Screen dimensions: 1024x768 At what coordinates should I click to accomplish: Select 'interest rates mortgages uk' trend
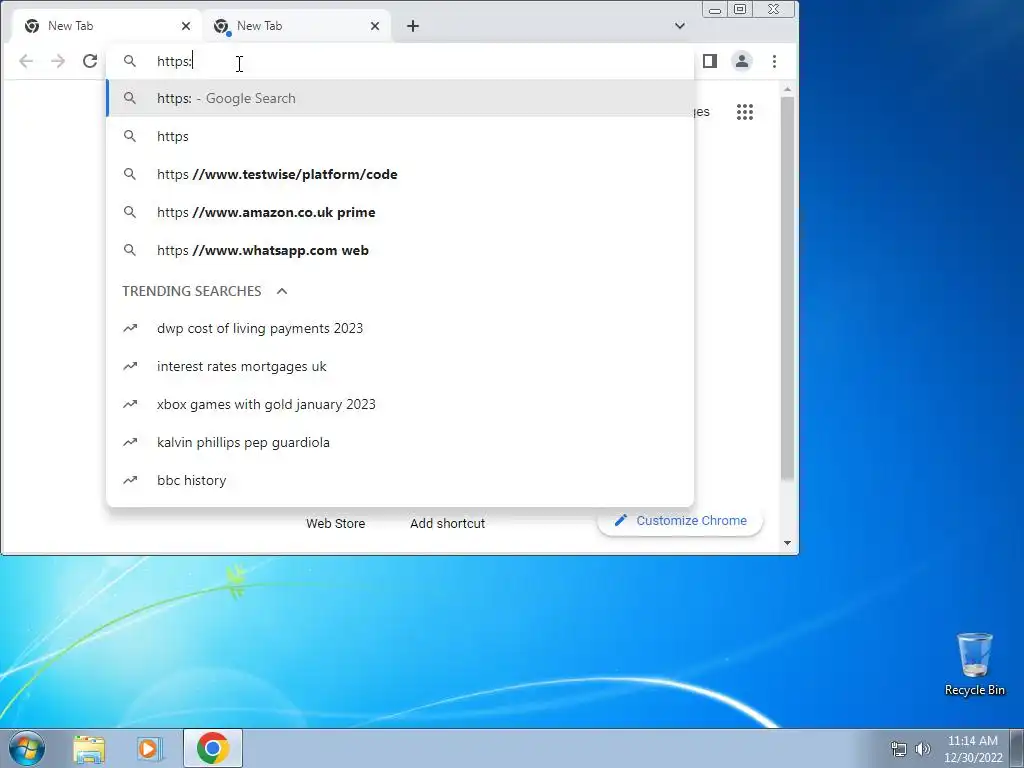coord(400,366)
